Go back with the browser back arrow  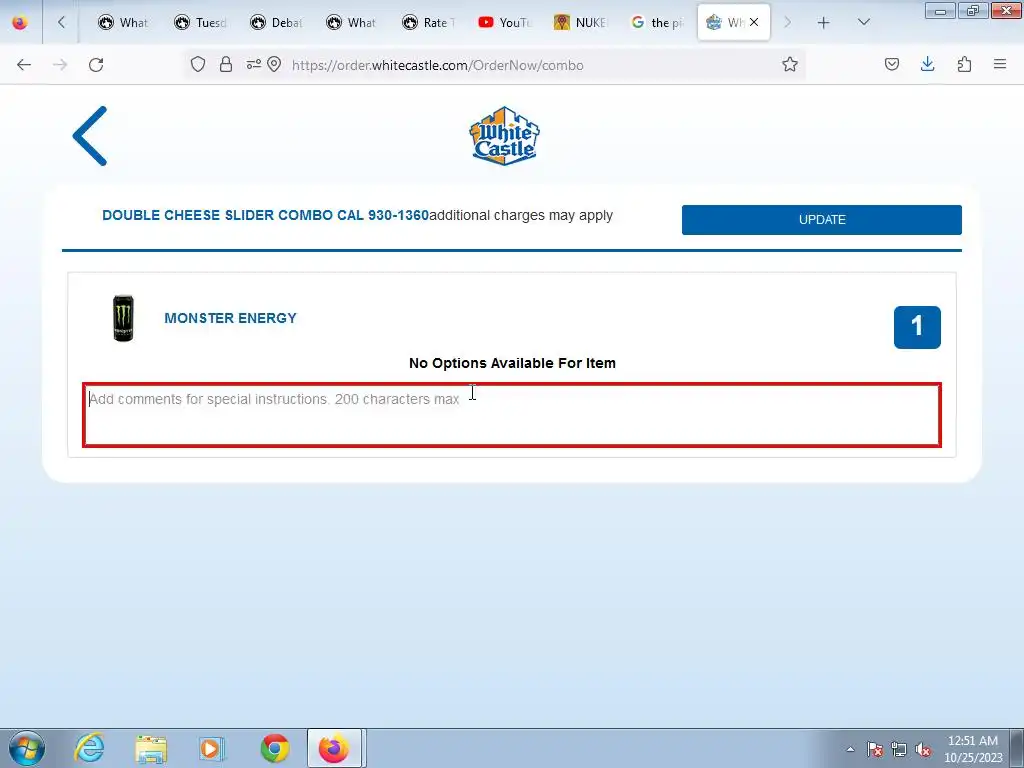(24, 65)
